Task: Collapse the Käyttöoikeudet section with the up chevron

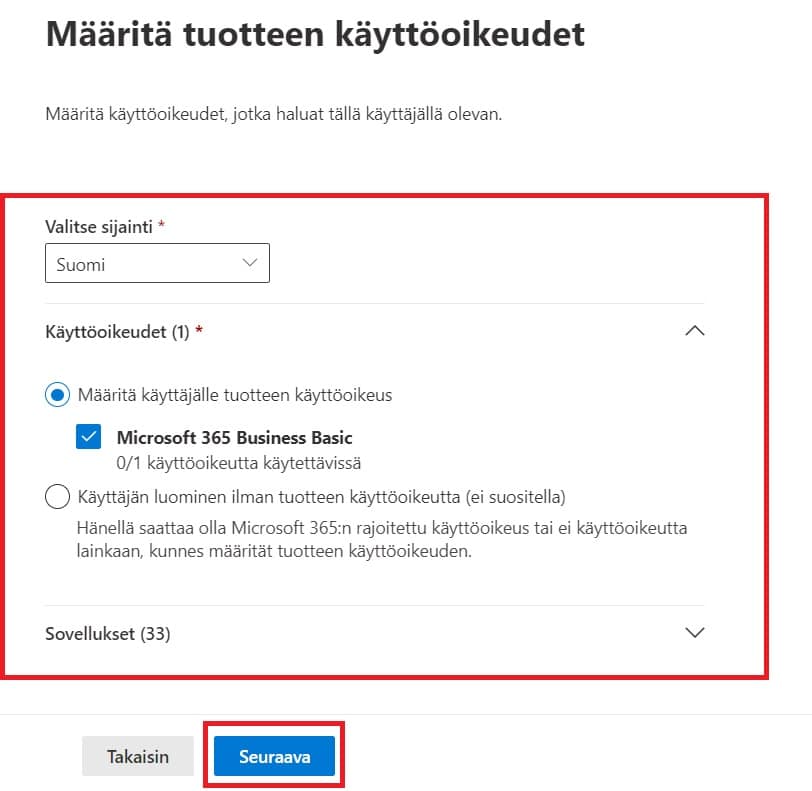Action: coord(694,331)
